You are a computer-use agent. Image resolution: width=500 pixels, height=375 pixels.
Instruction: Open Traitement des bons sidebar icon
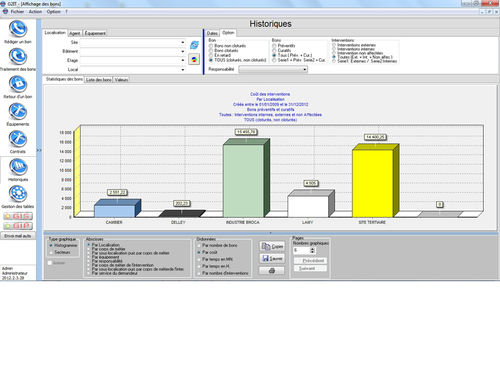pos(18,57)
